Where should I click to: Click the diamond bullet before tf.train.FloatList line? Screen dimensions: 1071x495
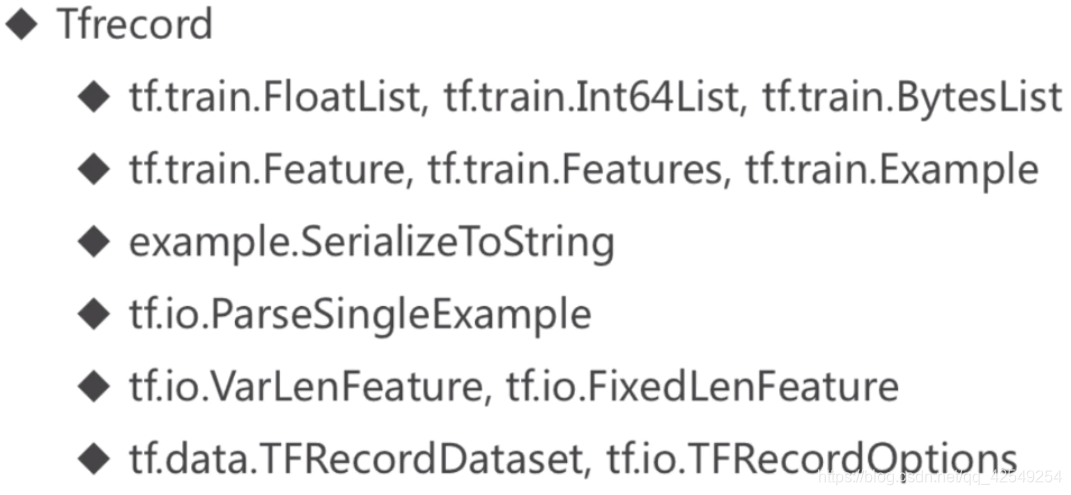(94, 99)
